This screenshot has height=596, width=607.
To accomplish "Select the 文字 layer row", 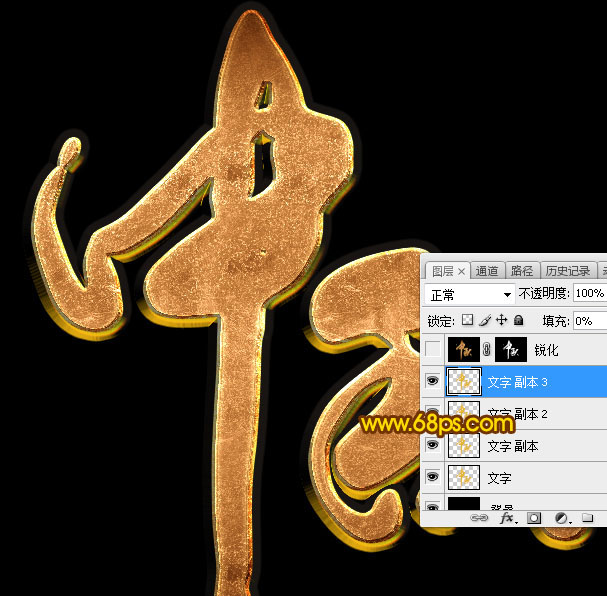I will click(514, 477).
